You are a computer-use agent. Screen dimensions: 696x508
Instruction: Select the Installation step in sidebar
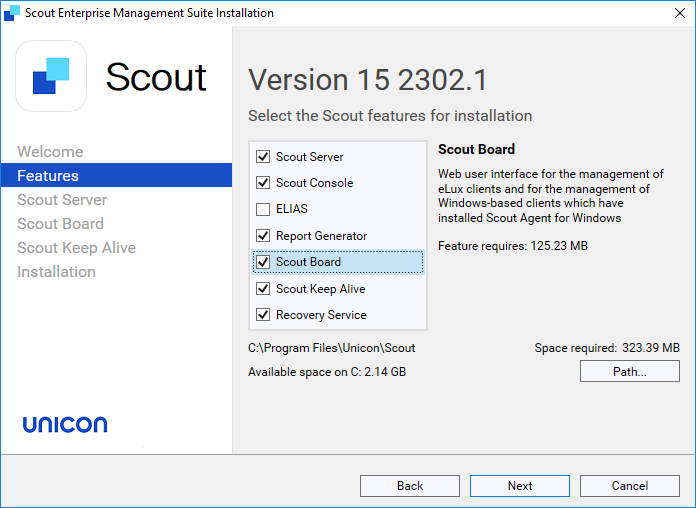56,272
